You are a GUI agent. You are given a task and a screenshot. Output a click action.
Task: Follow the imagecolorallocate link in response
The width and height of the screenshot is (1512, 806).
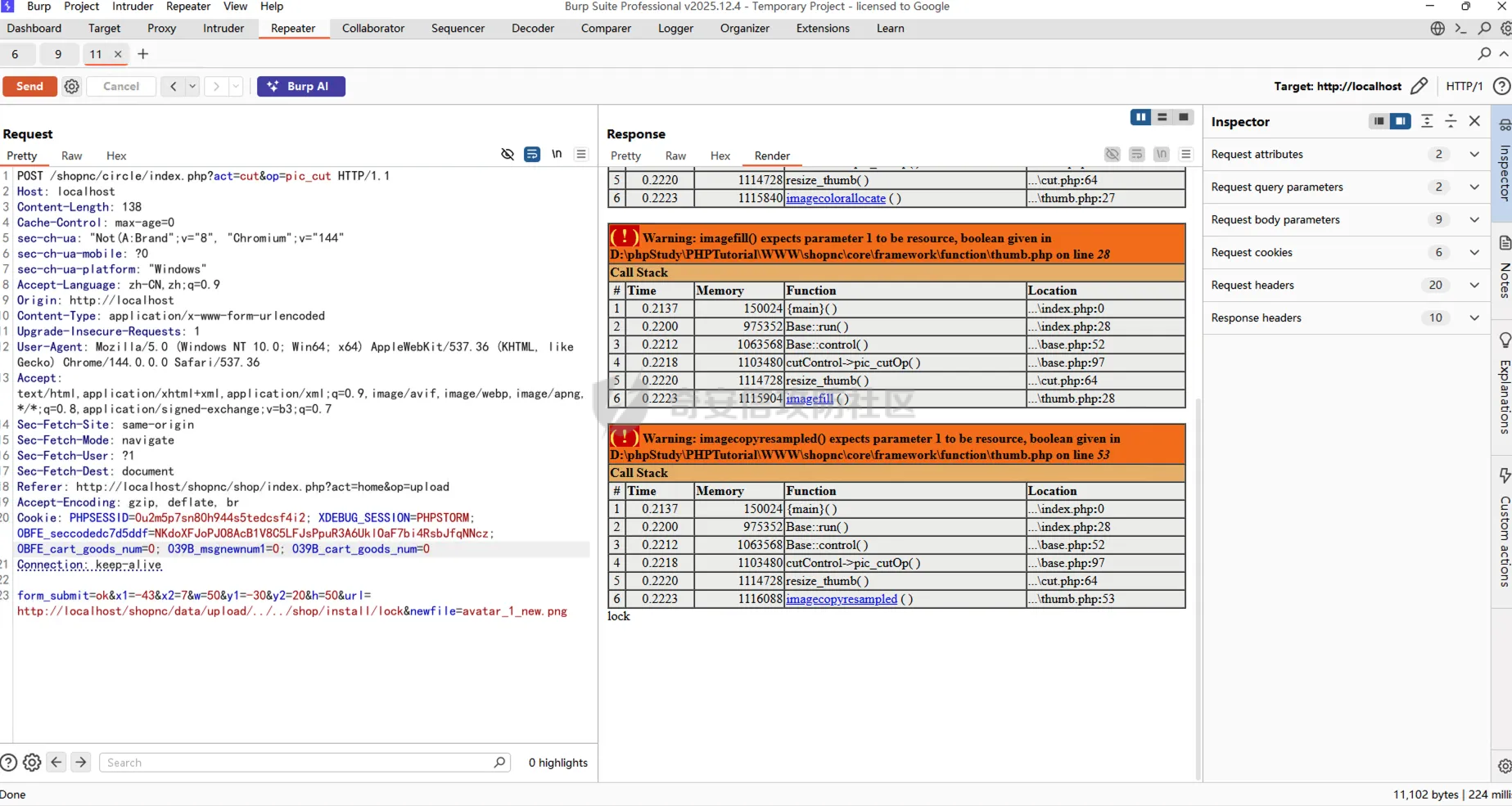pos(835,198)
